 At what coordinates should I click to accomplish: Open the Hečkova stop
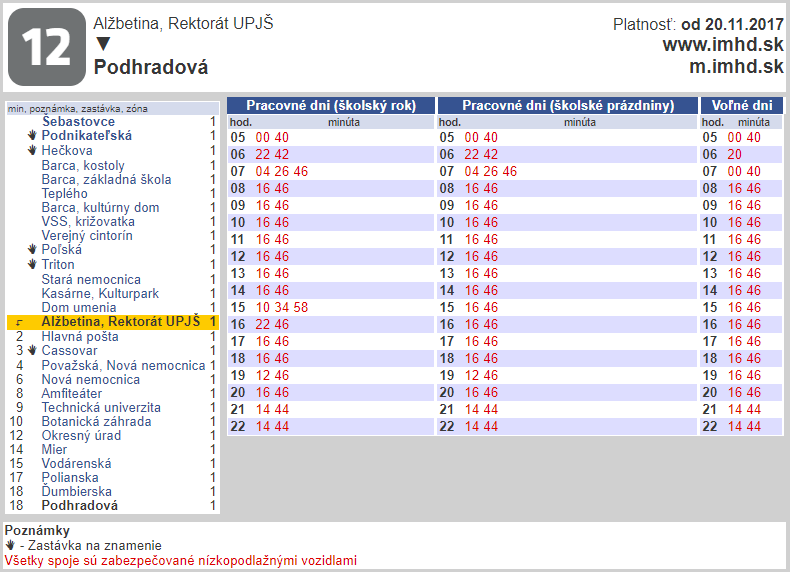coord(67,151)
